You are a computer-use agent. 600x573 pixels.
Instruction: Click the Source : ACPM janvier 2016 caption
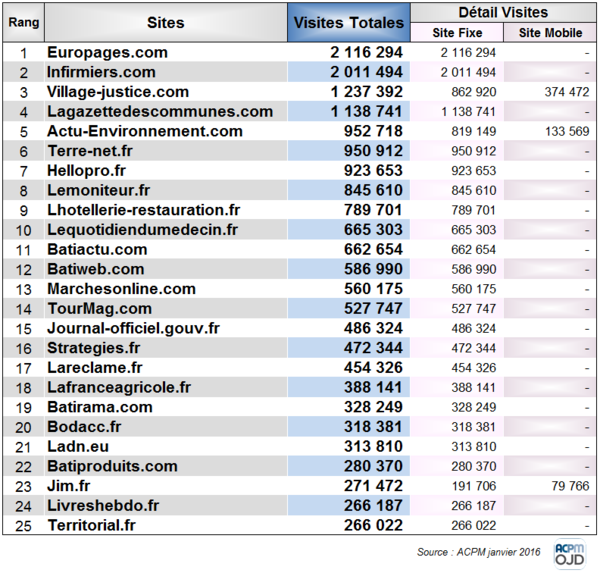pyautogui.click(x=478, y=552)
